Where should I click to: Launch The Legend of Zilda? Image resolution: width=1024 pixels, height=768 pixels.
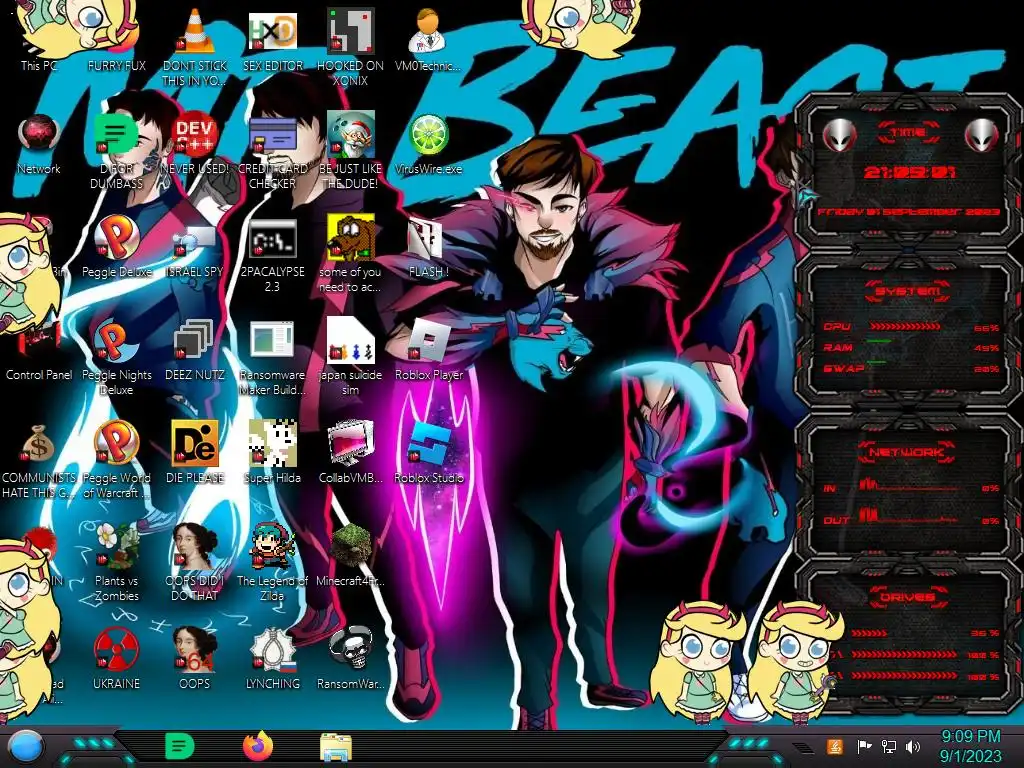tap(273, 563)
